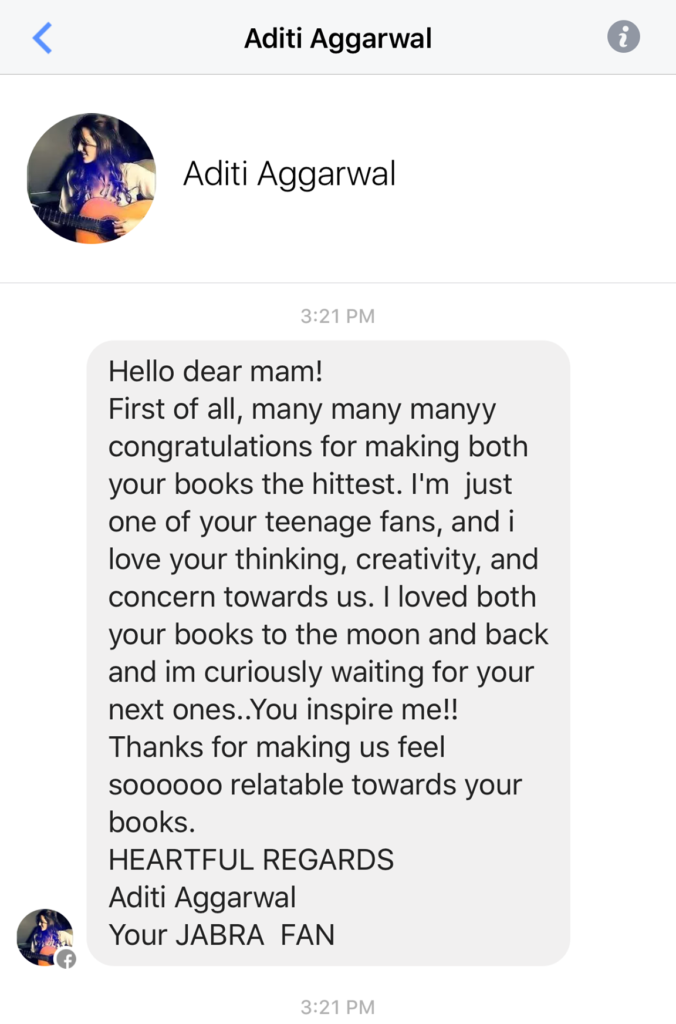View Aditi Aggarwal's large profile picture
The image size is (676, 1024).
click(91, 178)
